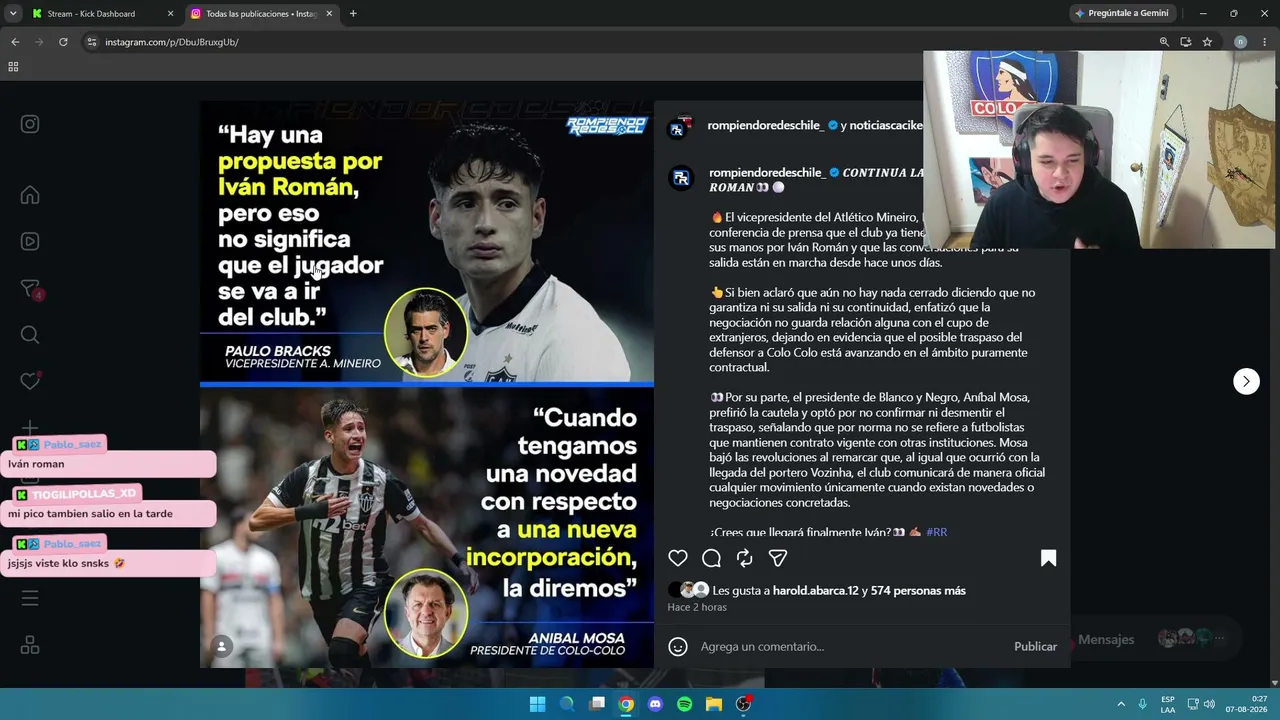Click the 'Hace 2 horas' timestamp
Viewport: 1280px width, 720px height.
point(697,607)
